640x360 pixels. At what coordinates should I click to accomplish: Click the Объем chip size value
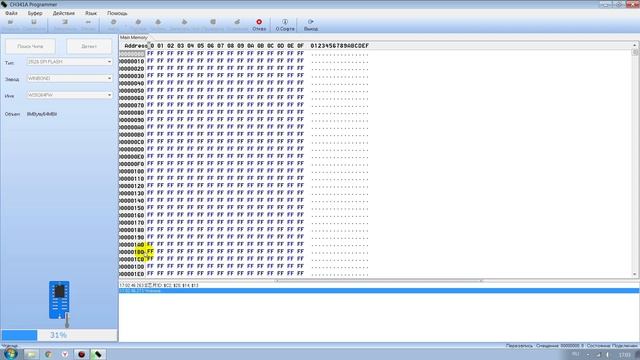tap(42, 114)
